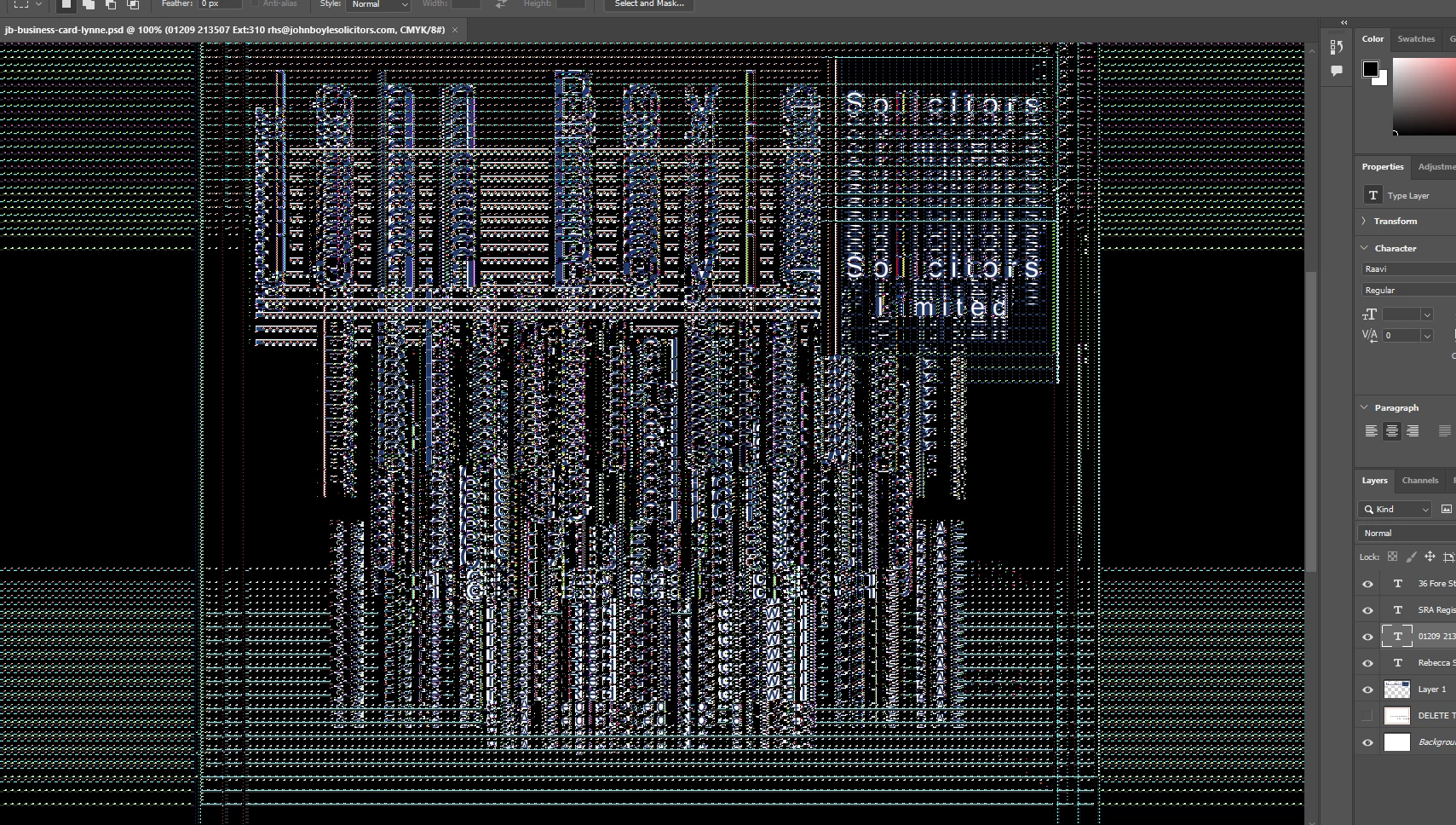
Task: Switch to the Swatches panel tab
Action: pyautogui.click(x=1416, y=39)
